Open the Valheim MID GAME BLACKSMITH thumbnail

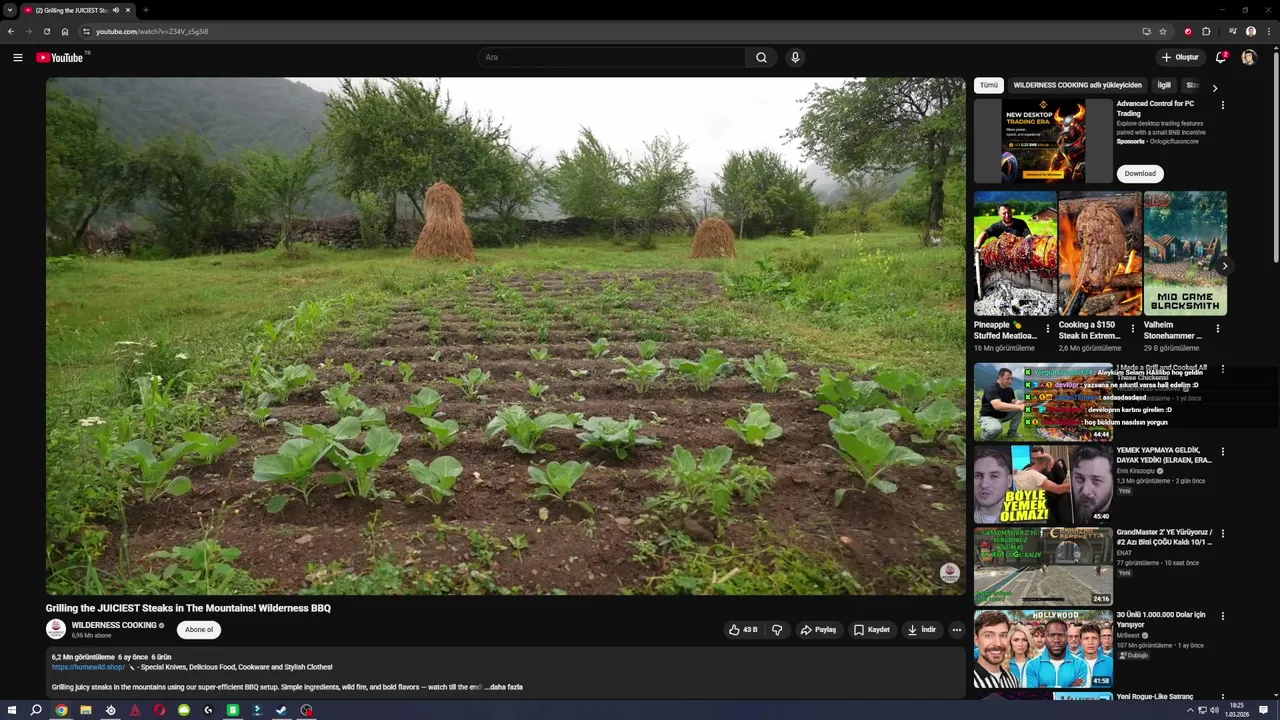coord(1185,253)
